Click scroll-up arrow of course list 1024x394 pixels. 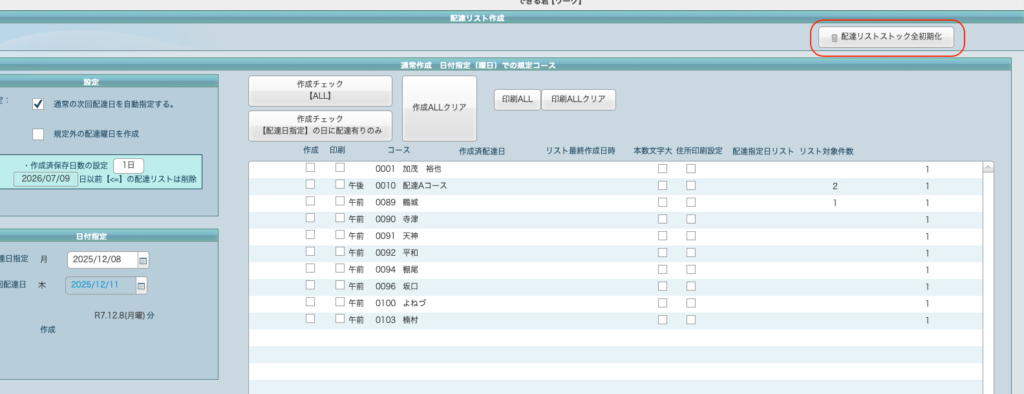(x=988, y=168)
